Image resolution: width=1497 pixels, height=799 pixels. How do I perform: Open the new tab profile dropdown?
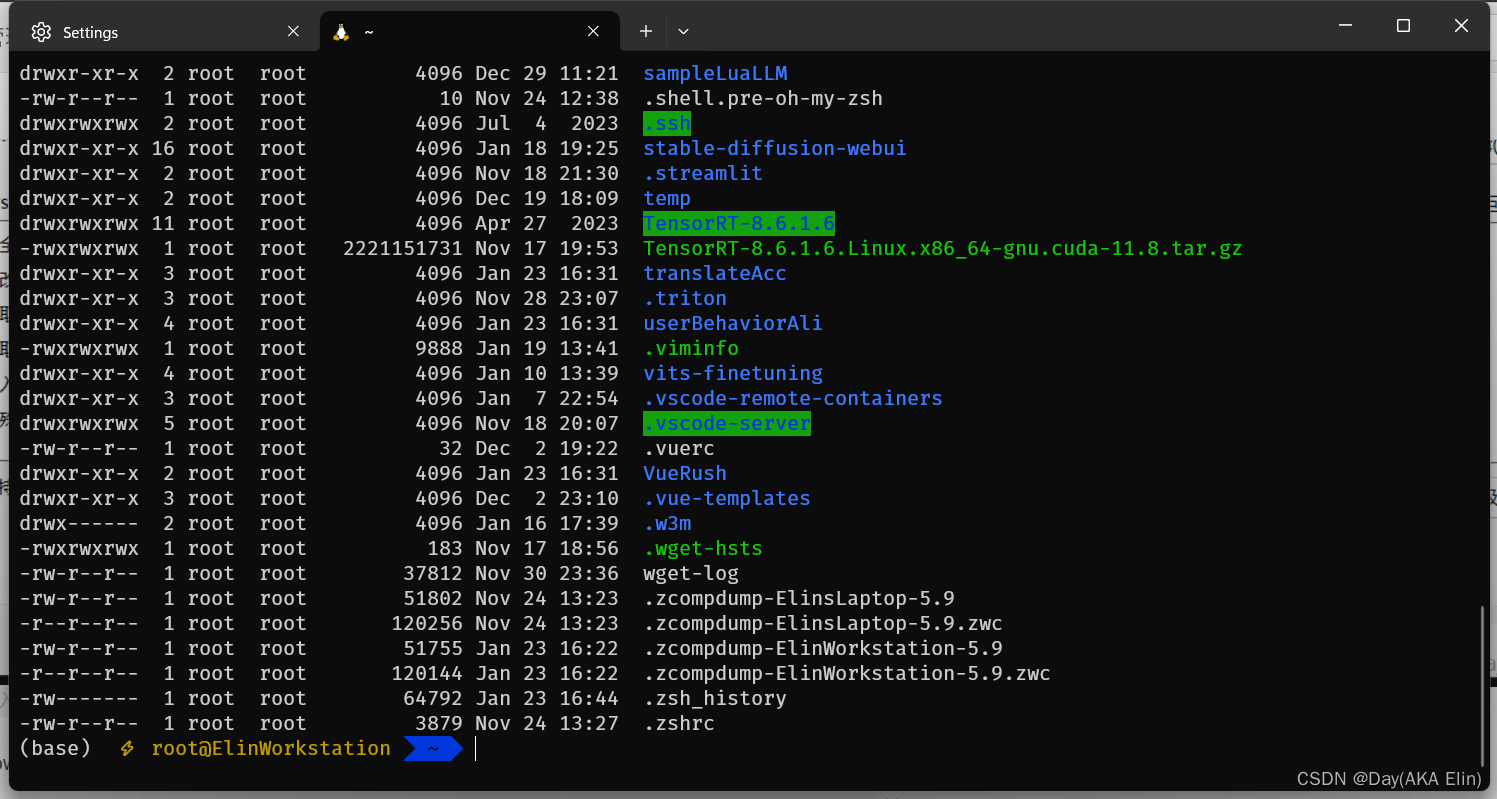(x=684, y=32)
